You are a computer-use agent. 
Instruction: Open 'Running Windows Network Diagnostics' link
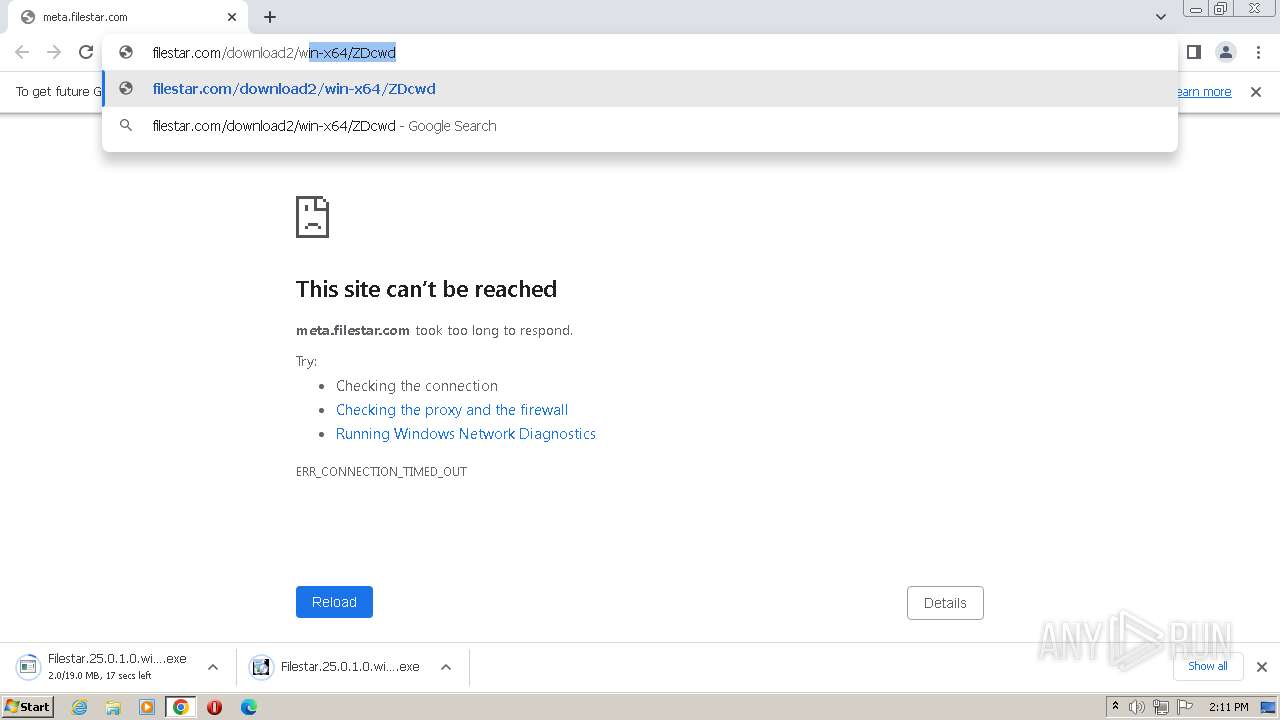coord(466,434)
